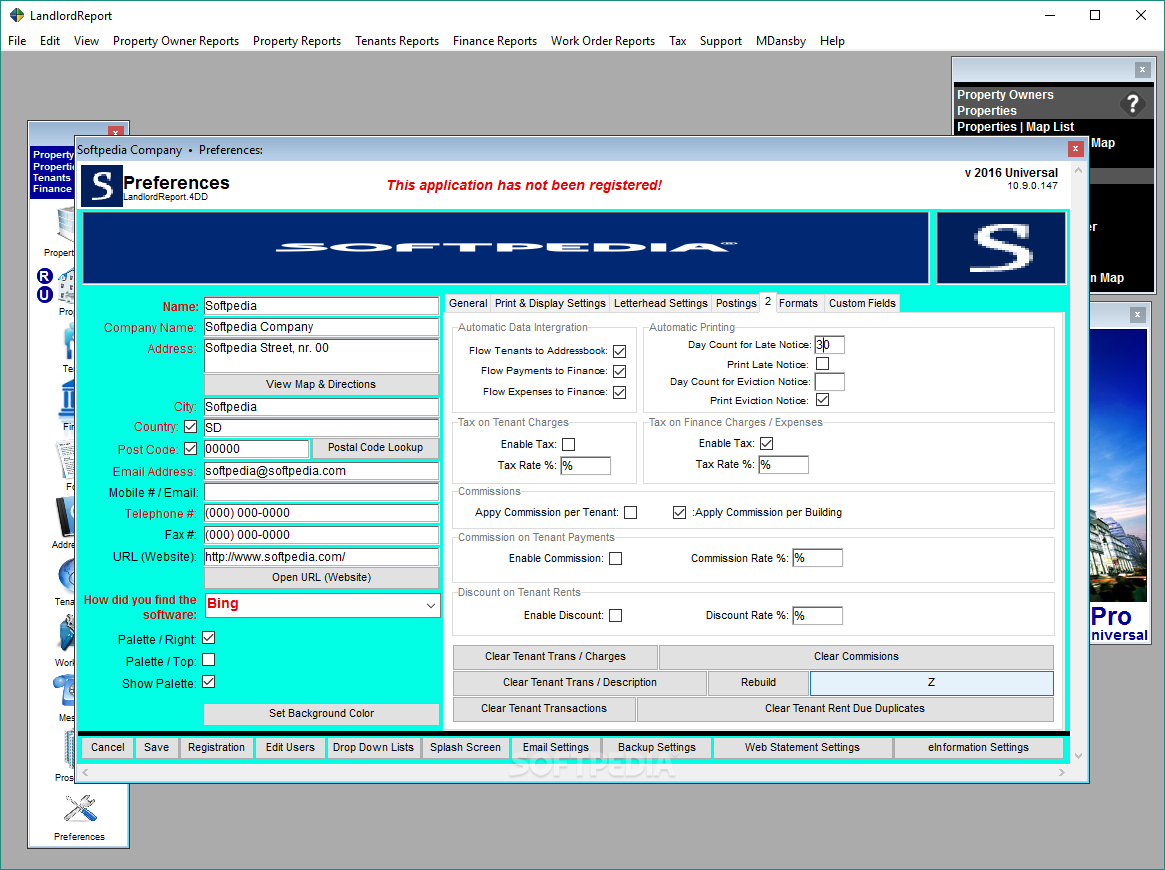Click Clear Tenant Rent Due Duplicates

tap(845, 708)
